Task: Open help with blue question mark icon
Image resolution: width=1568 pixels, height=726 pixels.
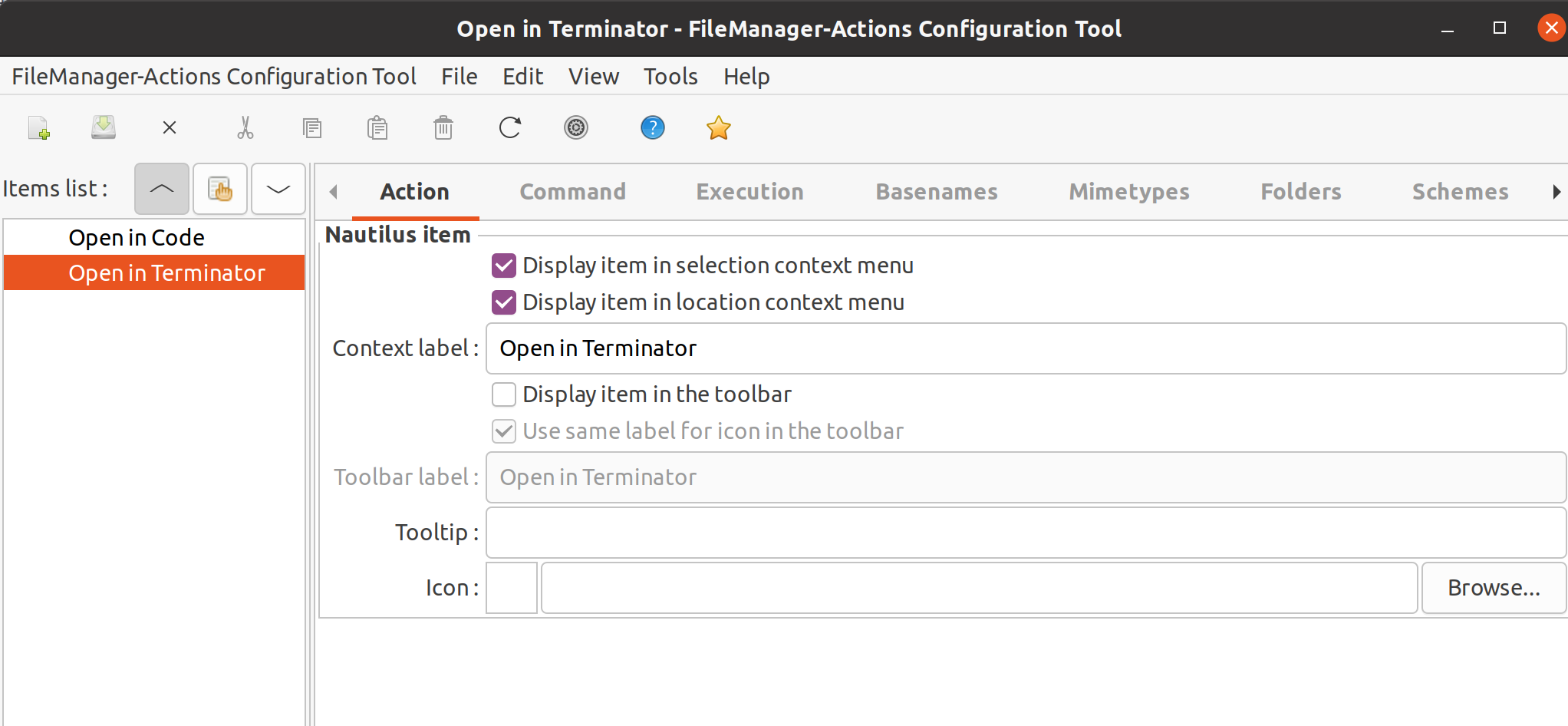Action: pyautogui.click(x=653, y=127)
